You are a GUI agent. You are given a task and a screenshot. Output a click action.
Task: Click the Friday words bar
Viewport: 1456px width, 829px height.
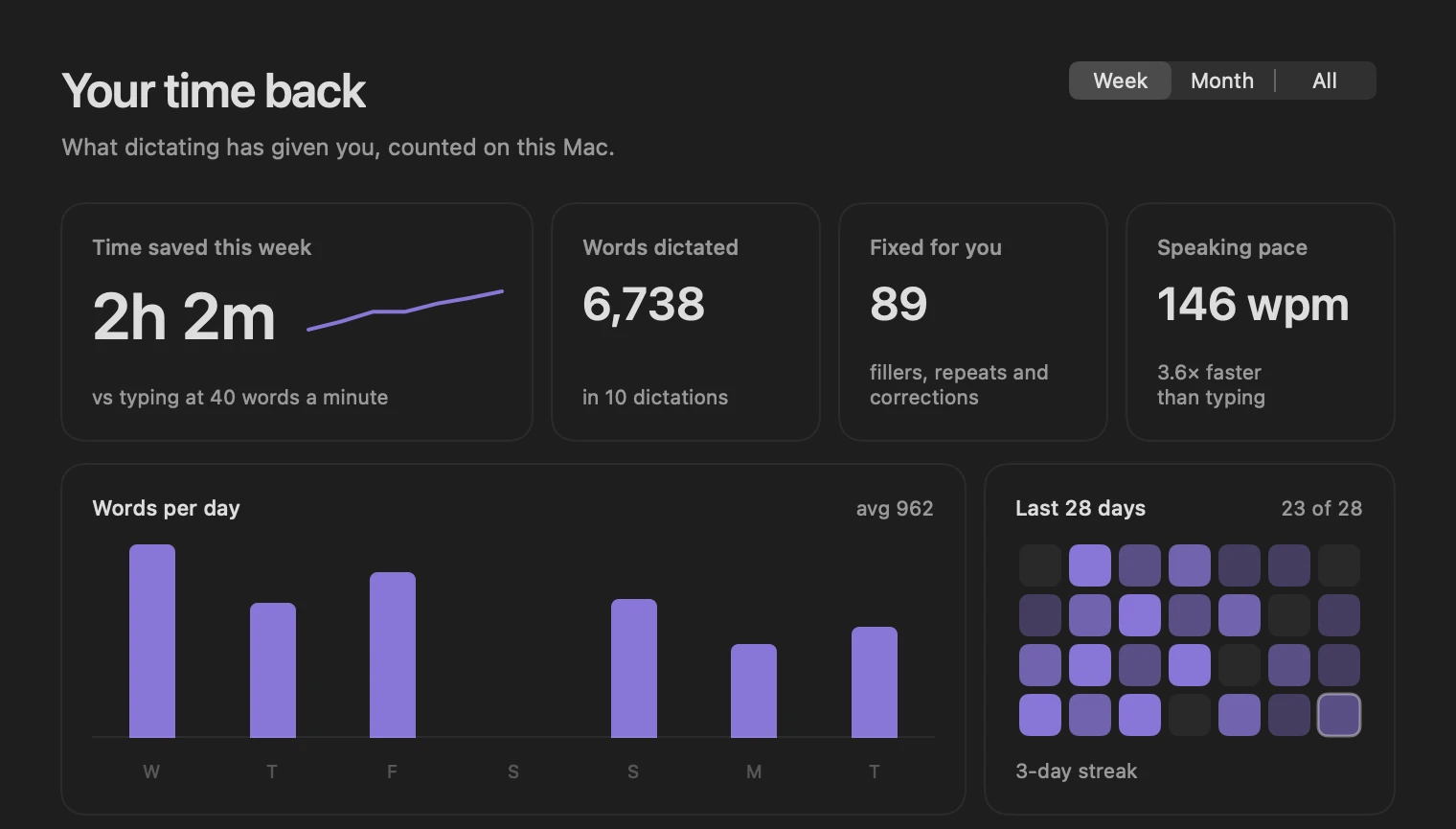click(393, 655)
